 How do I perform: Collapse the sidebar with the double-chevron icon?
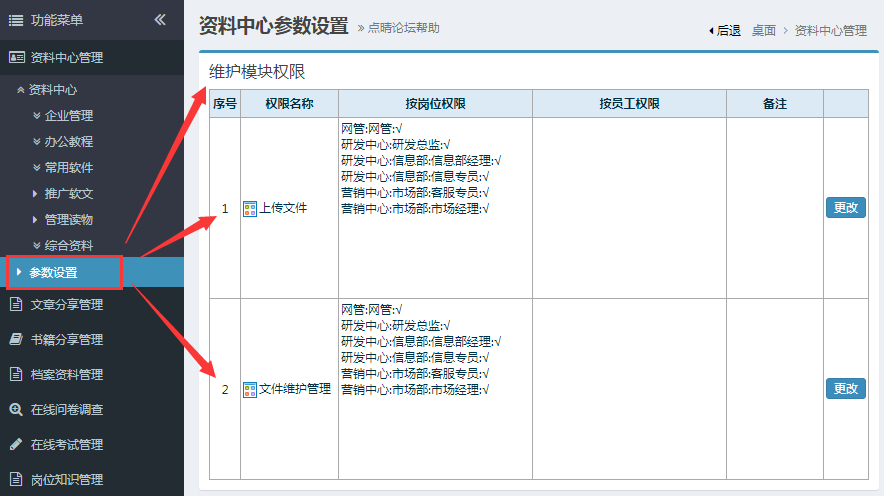tap(160, 20)
